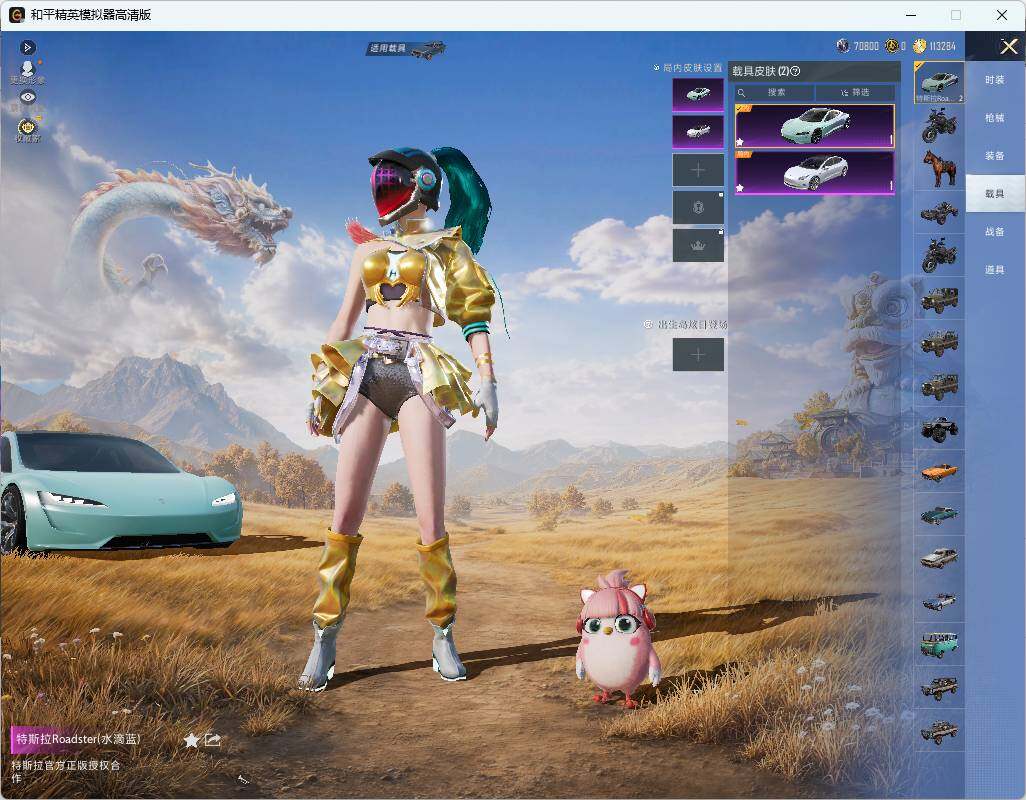1026x800 pixels.
Task: Select the monster truck in the vehicle list
Action: (939, 428)
